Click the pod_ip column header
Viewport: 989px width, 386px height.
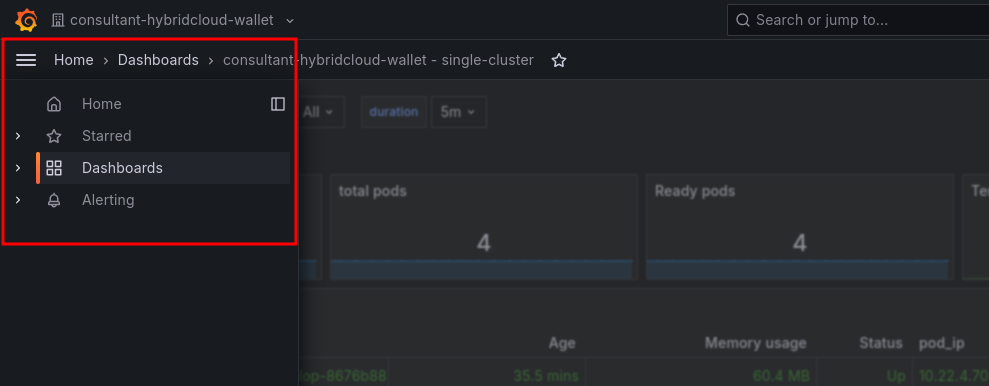tap(942, 344)
